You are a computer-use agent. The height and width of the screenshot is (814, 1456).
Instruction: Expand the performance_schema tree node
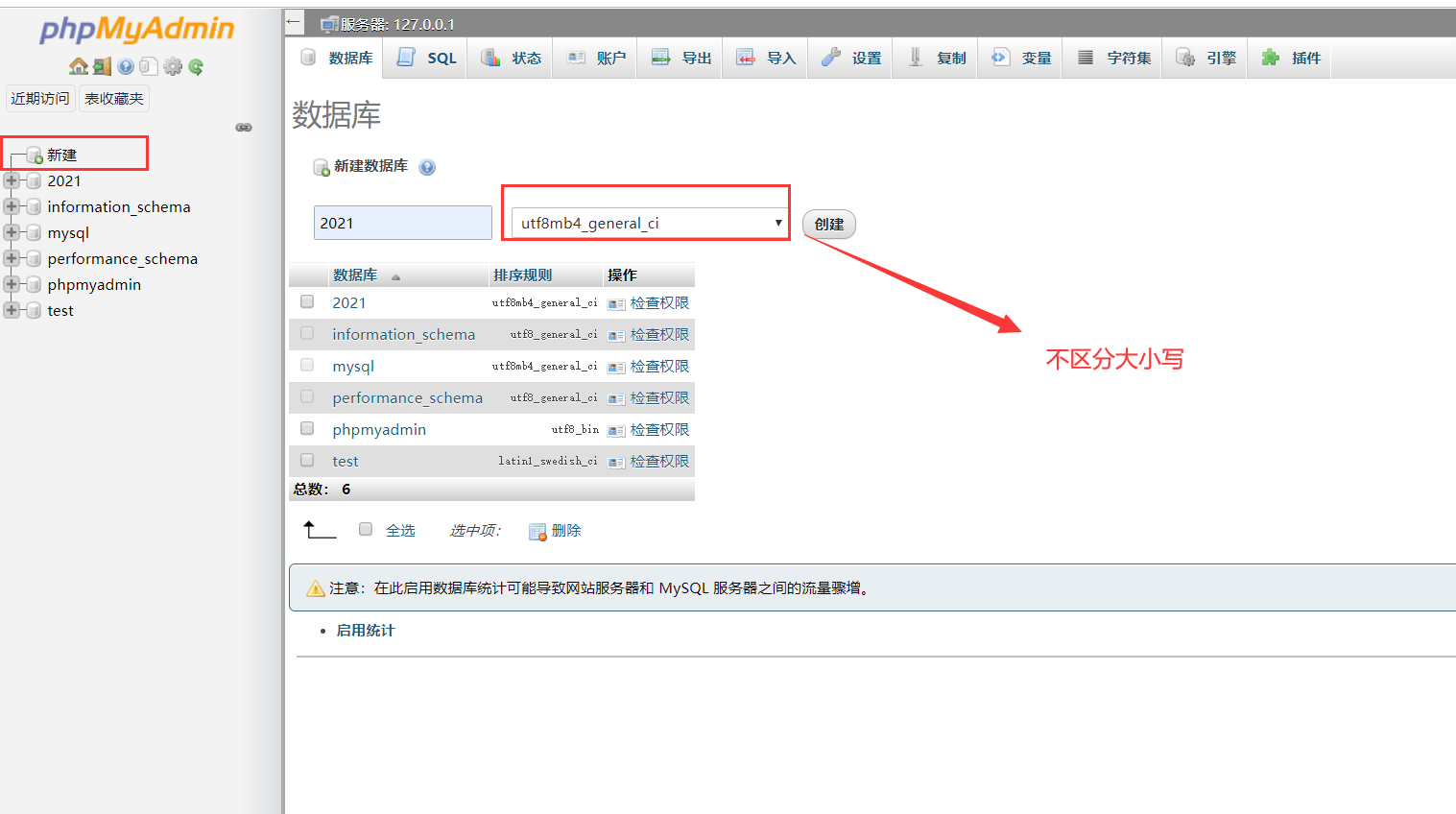pyautogui.click(x=11, y=258)
